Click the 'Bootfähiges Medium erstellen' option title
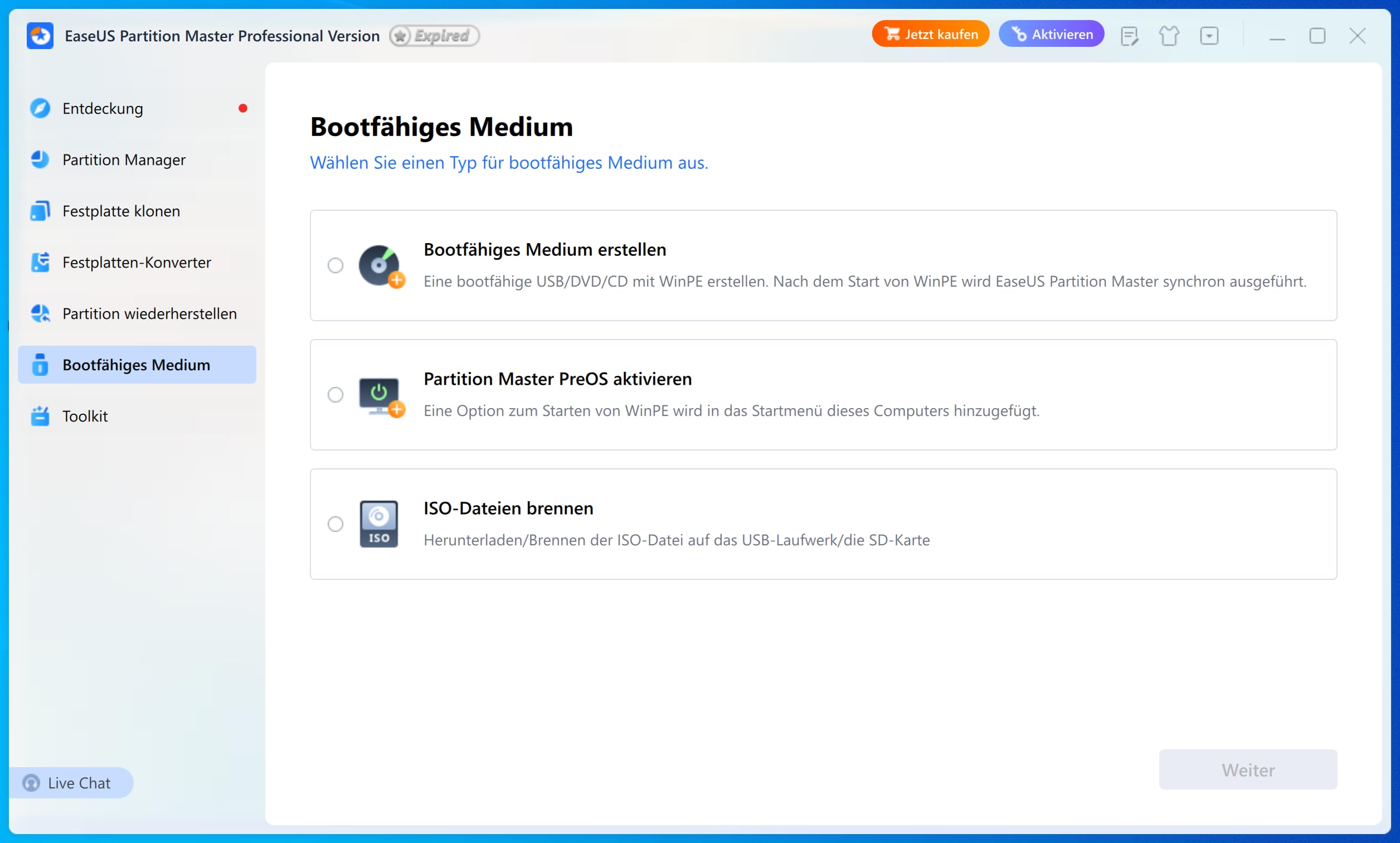This screenshot has height=843, width=1400. point(545,249)
